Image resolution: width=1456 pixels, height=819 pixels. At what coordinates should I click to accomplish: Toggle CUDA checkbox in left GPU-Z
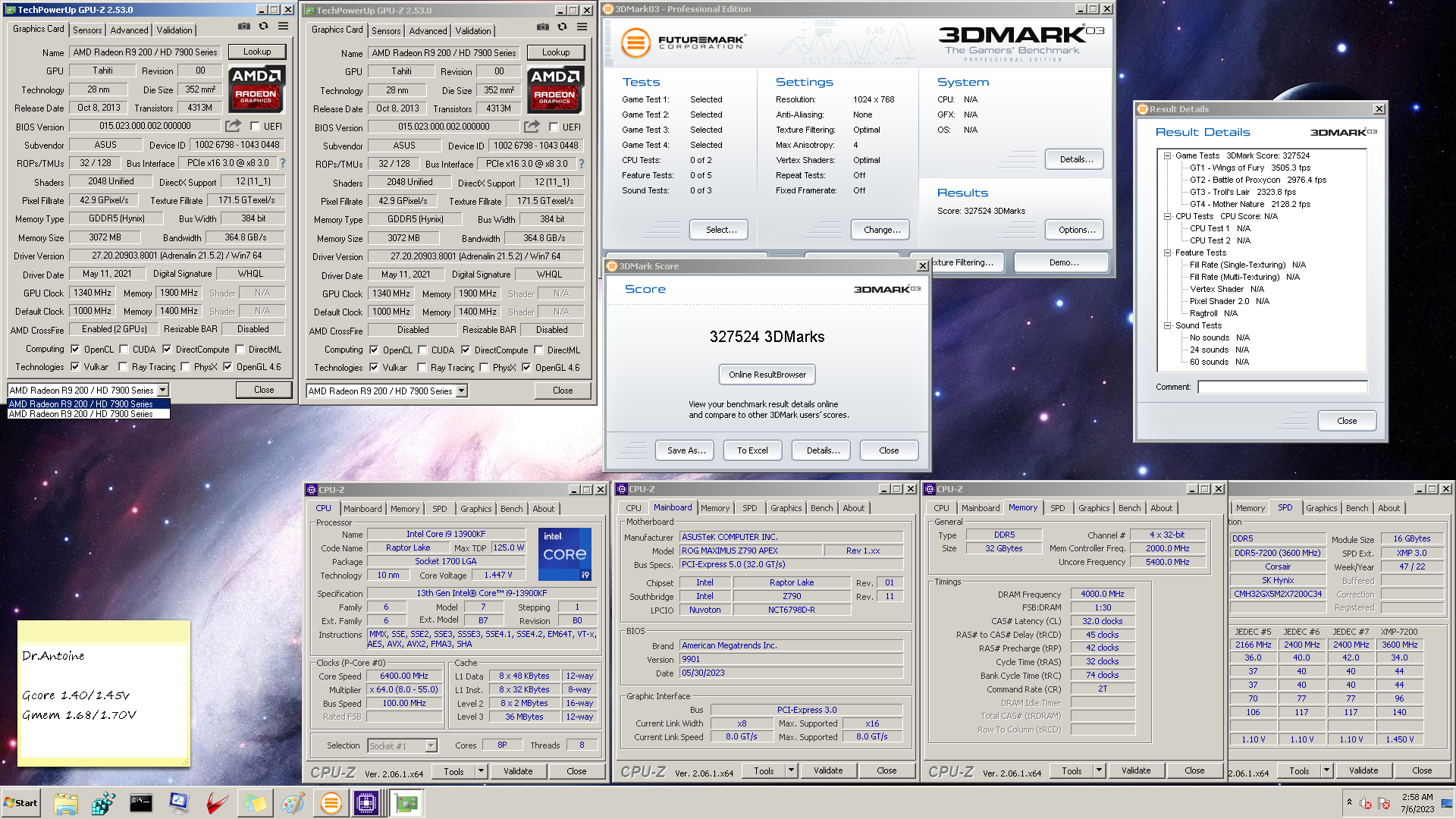pos(124,350)
